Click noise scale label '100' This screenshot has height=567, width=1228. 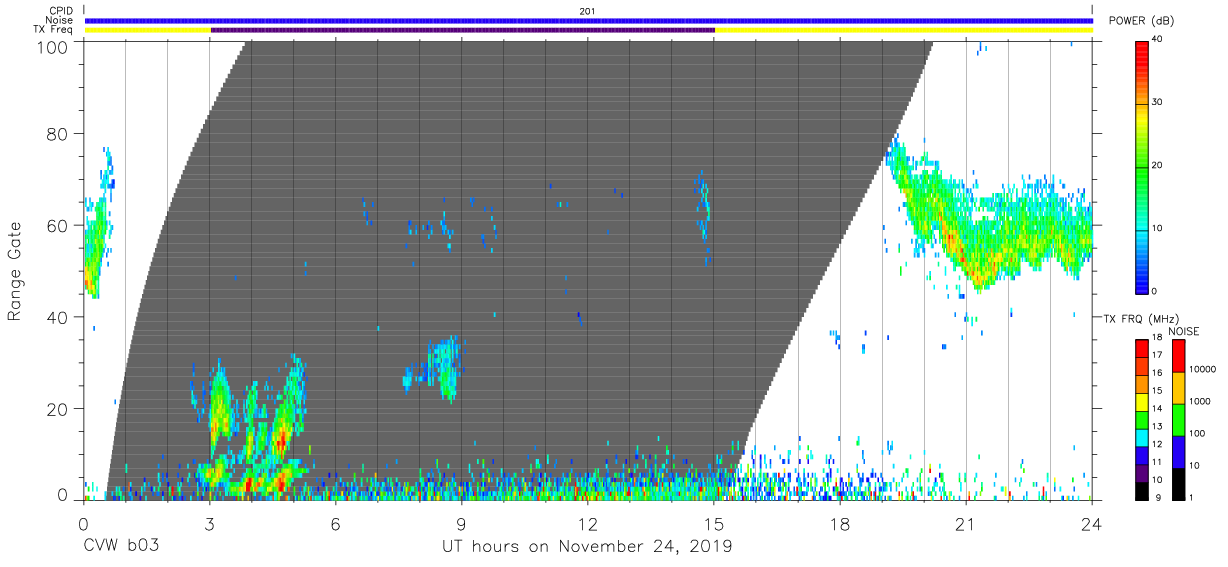(1196, 433)
